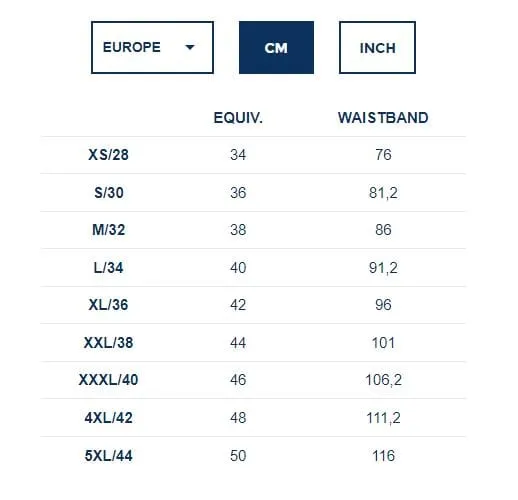Image resolution: width=518 pixels, height=500 pixels.
Task: Select the 5XL/44 size label
Action: tap(109, 456)
